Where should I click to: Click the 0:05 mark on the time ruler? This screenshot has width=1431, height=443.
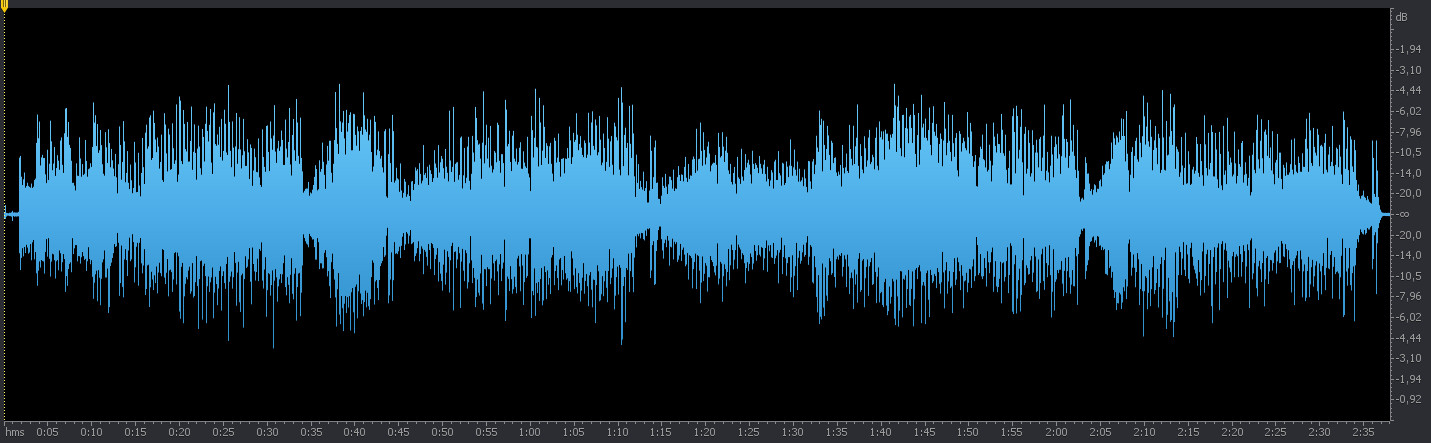pyautogui.click(x=47, y=432)
